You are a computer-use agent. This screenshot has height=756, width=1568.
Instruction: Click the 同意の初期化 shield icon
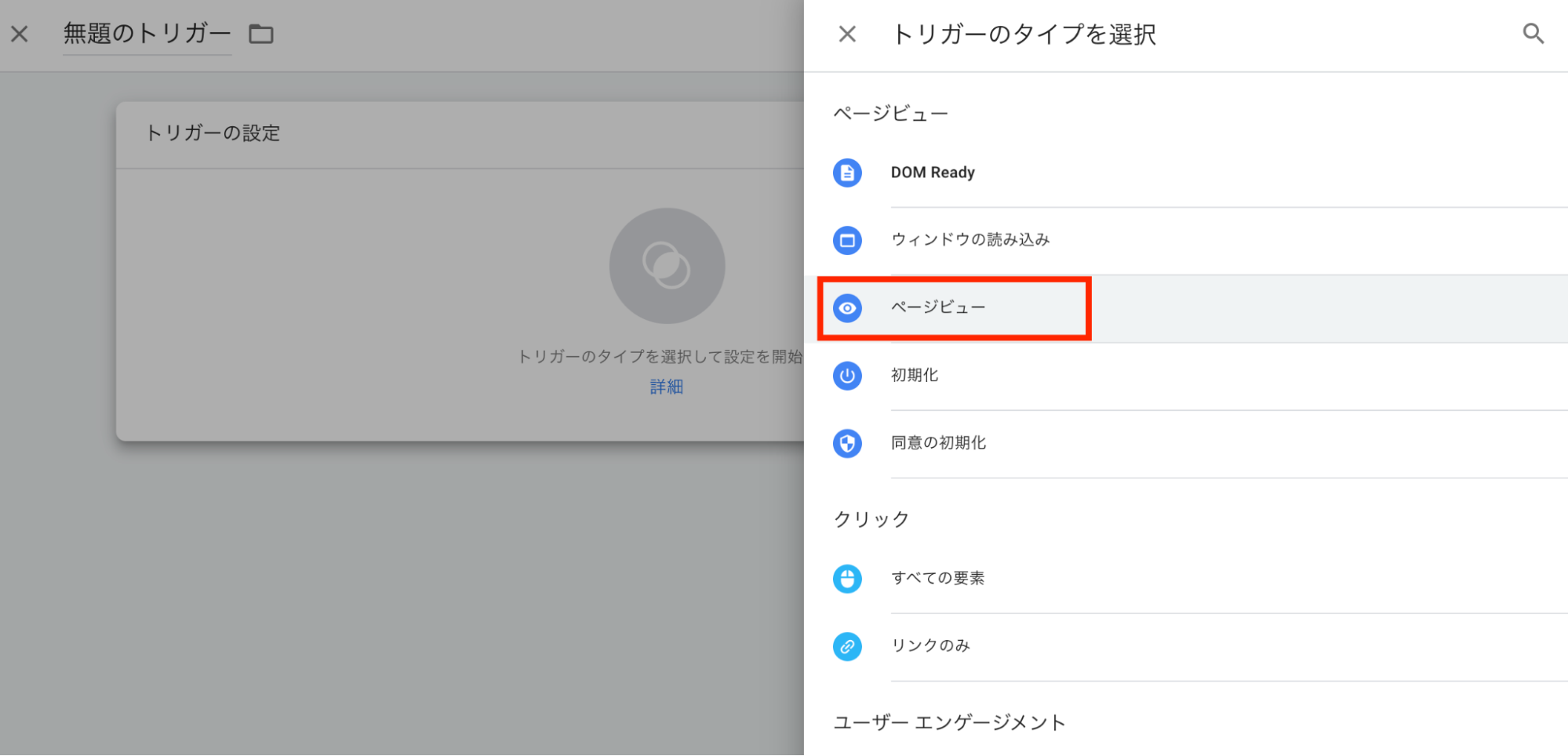pos(847,443)
